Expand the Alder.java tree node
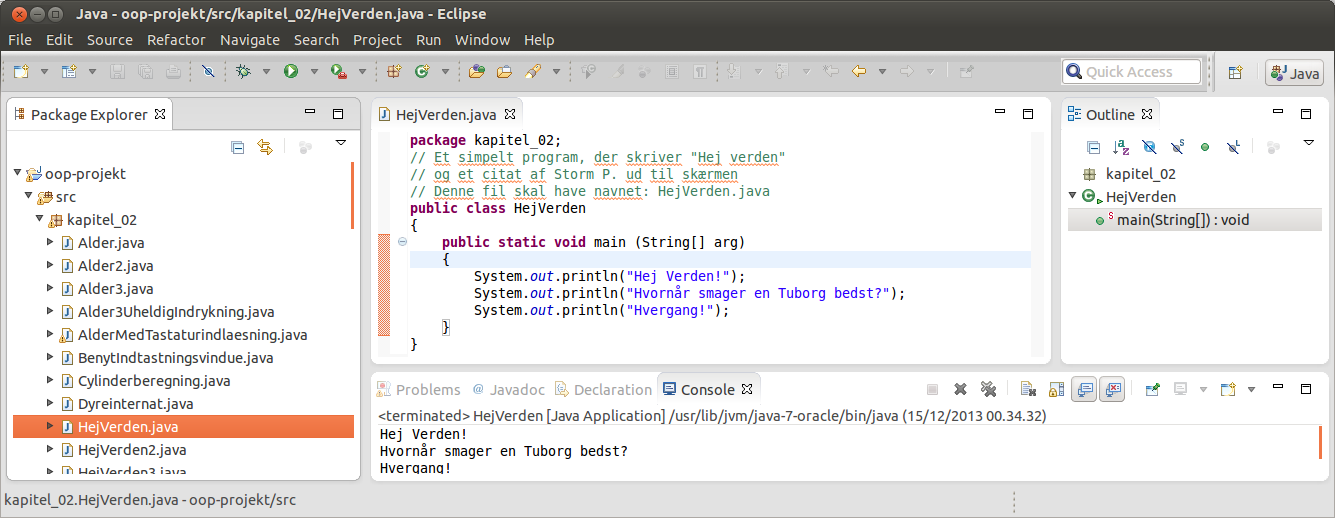The image size is (1335, 518). (x=51, y=243)
